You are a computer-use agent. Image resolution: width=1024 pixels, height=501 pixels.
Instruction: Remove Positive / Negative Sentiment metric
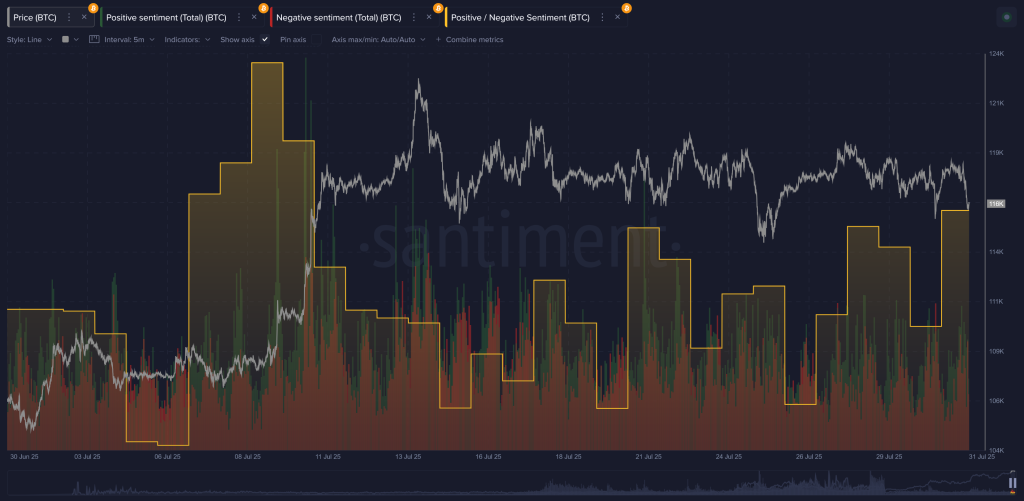tap(618, 17)
